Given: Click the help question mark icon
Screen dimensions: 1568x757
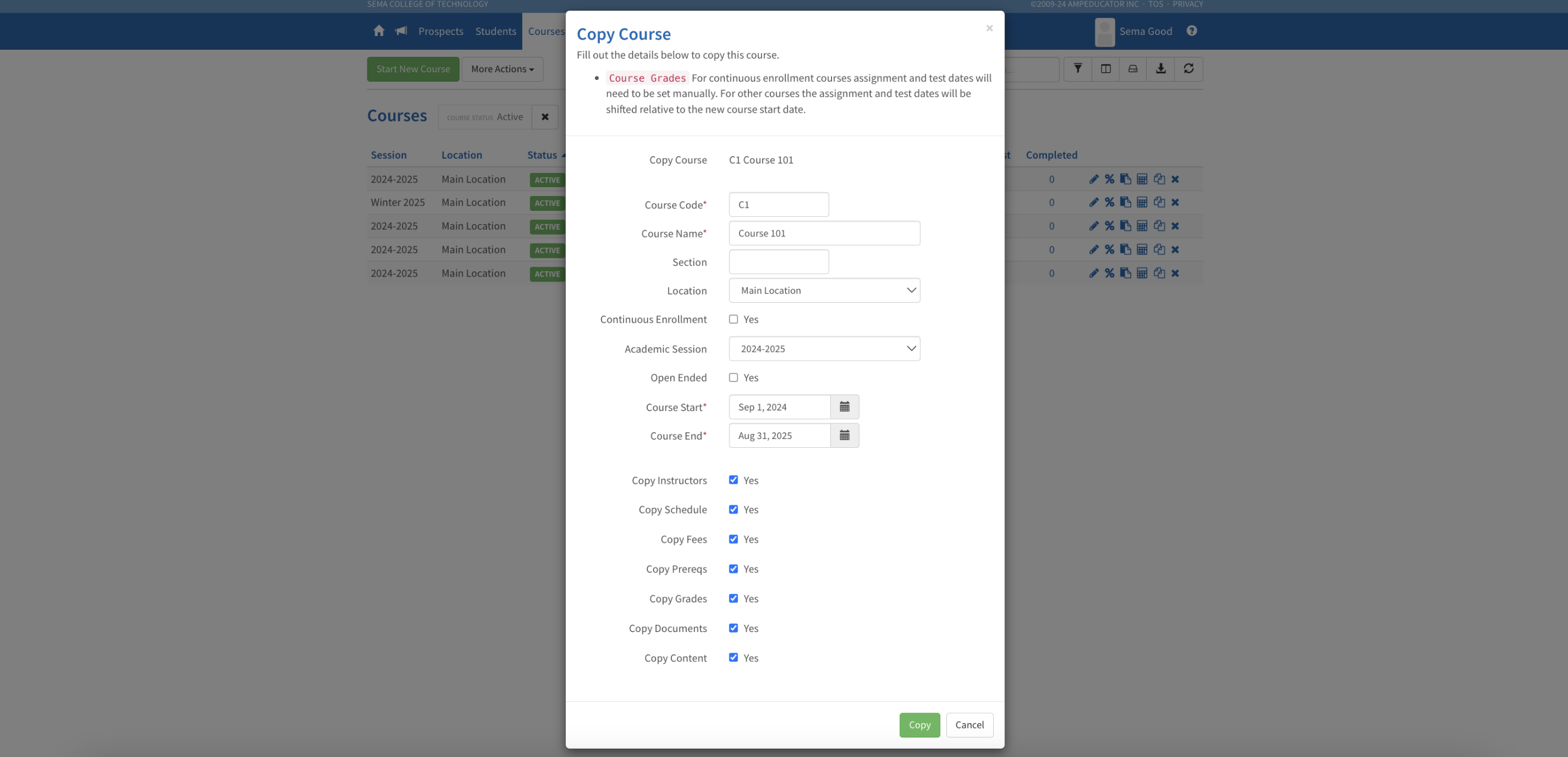Looking at the screenshot, I should point(1191,31).
